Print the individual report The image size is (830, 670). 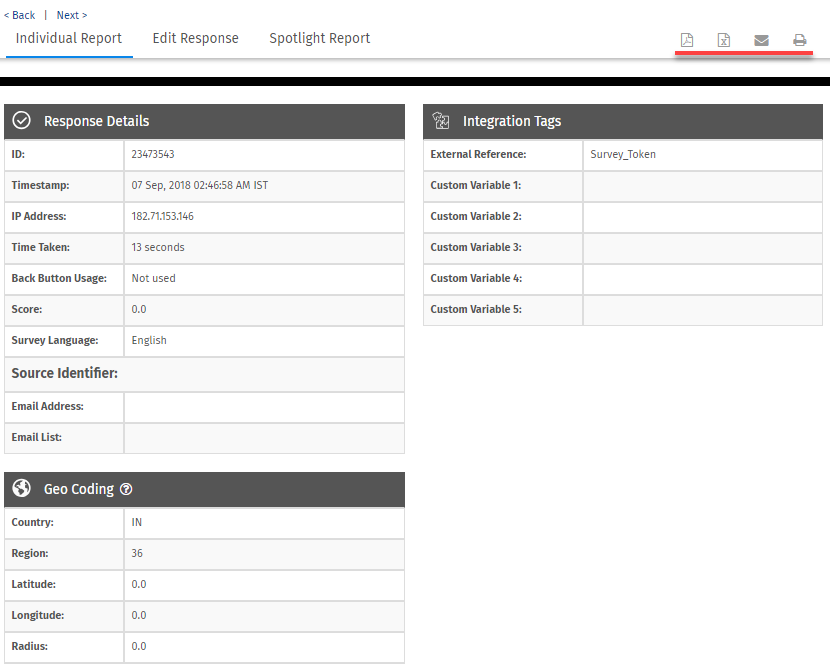799,40
